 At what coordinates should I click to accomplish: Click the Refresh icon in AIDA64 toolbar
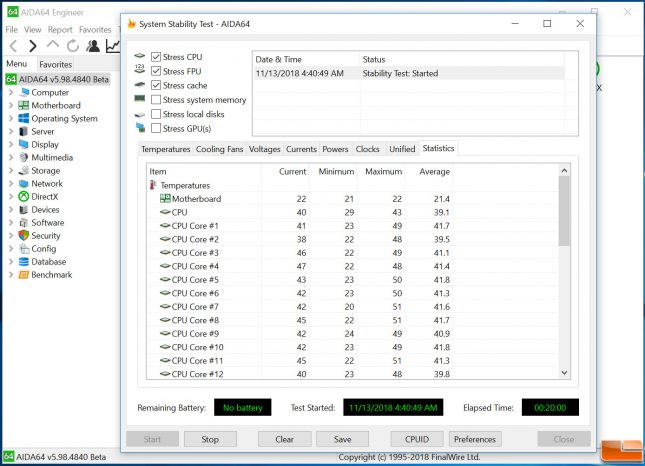click(73, 46)
